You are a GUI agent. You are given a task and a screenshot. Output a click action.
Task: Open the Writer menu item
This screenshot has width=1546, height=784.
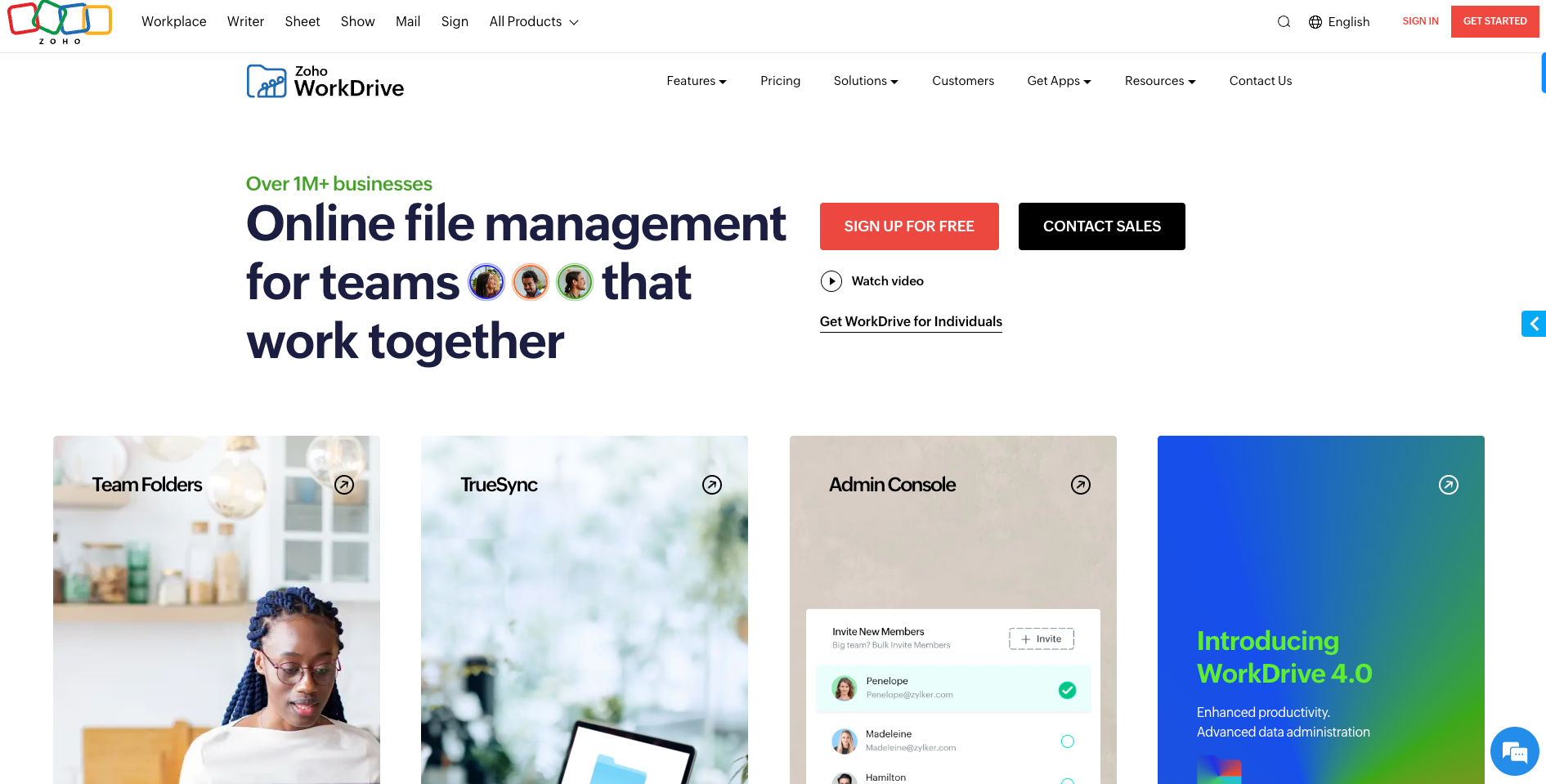(245, 22)
